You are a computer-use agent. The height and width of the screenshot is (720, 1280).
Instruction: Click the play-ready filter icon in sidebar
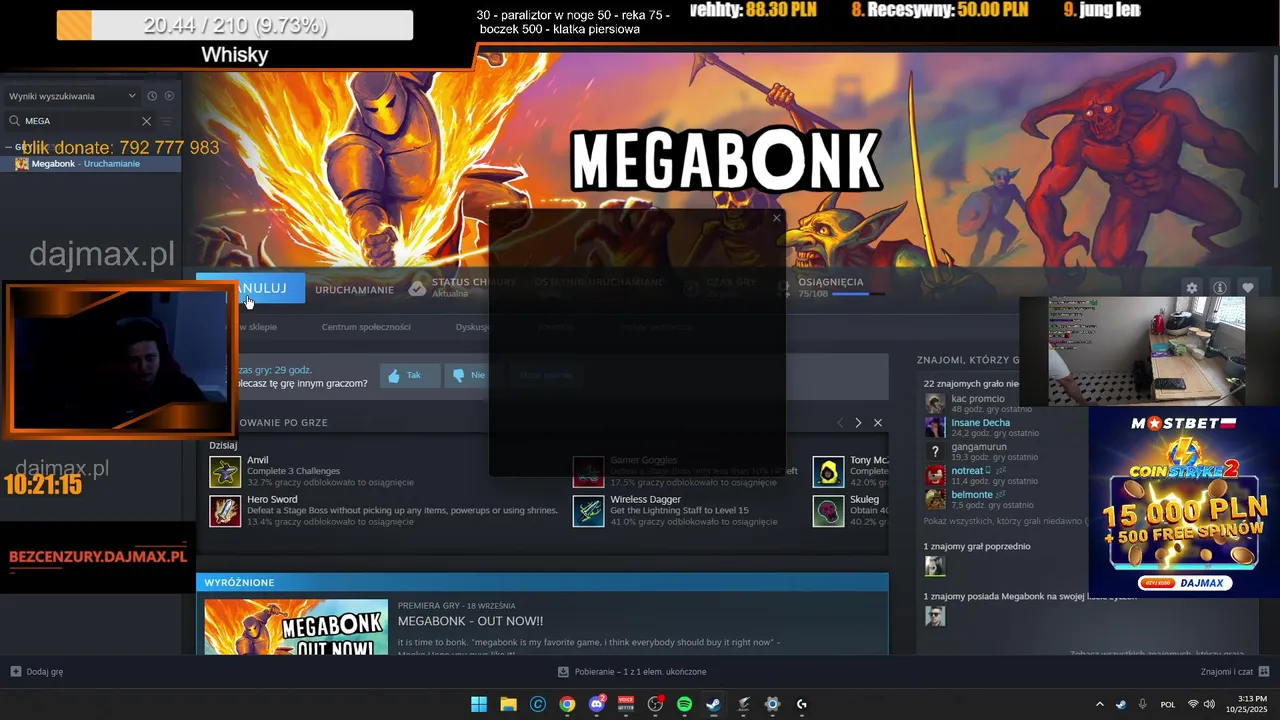169,96
